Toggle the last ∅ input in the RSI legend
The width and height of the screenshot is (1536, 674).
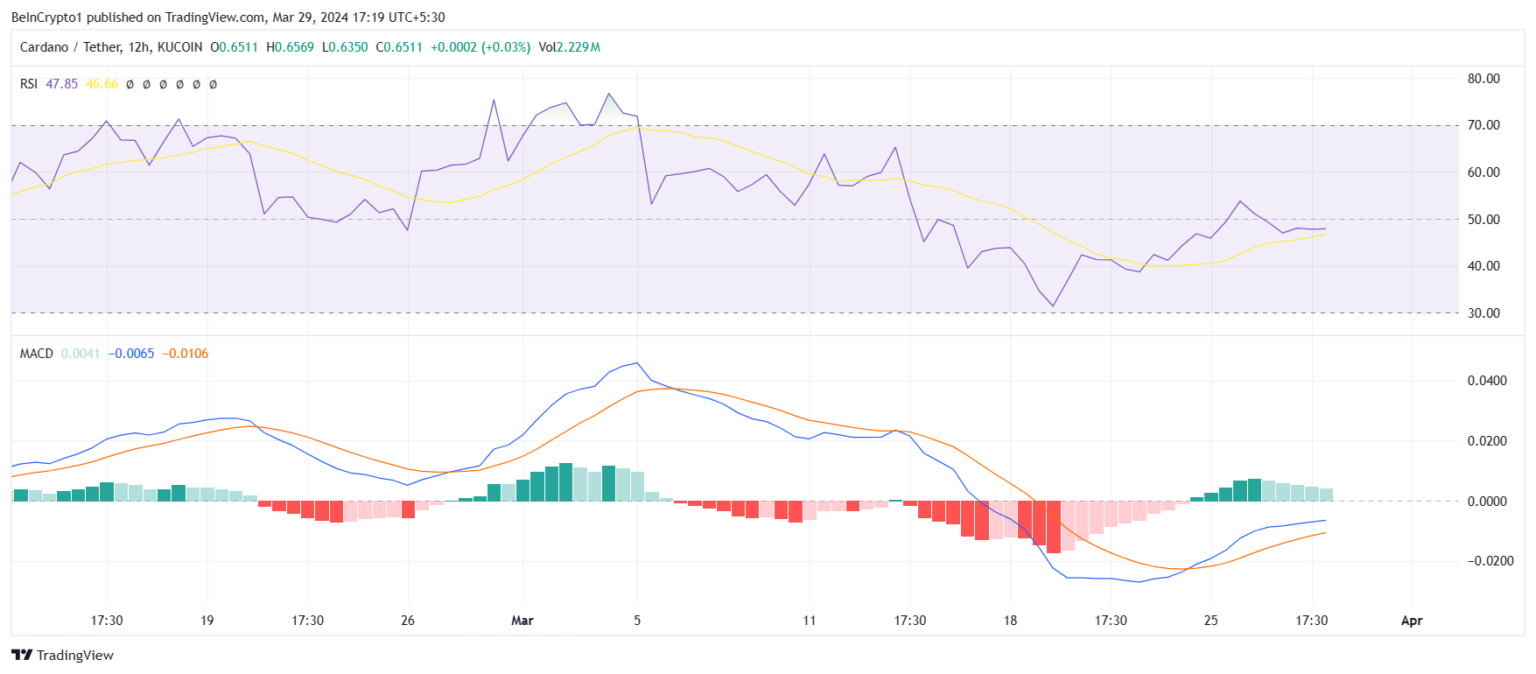point(213,85)
